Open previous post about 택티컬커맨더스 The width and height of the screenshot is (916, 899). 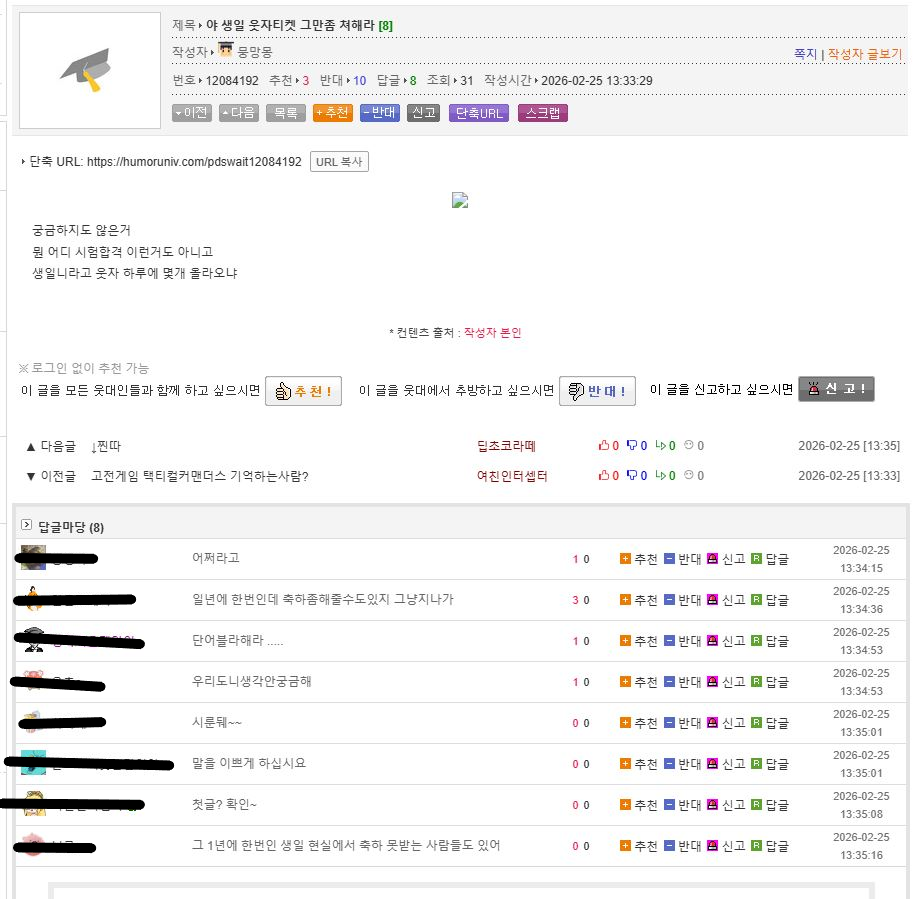199,476
